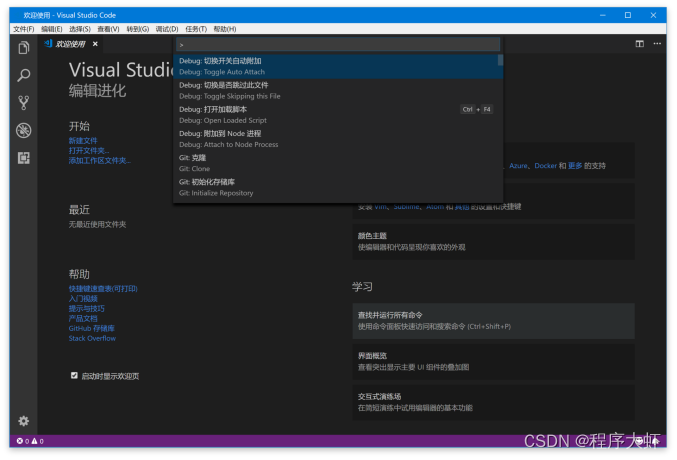Open the 选择(S) menu

pyautogui.click(x=79, y=29)
